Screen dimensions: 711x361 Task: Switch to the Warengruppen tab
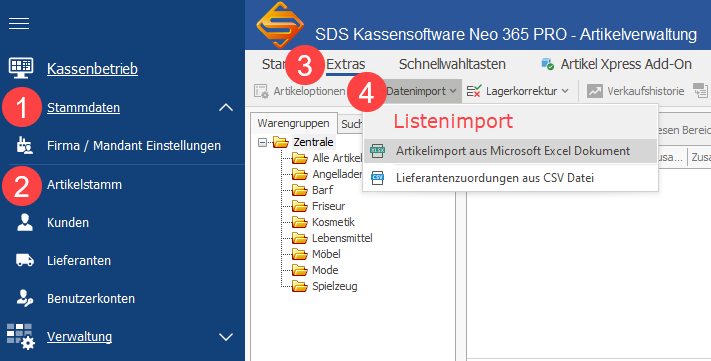point(293,123)
